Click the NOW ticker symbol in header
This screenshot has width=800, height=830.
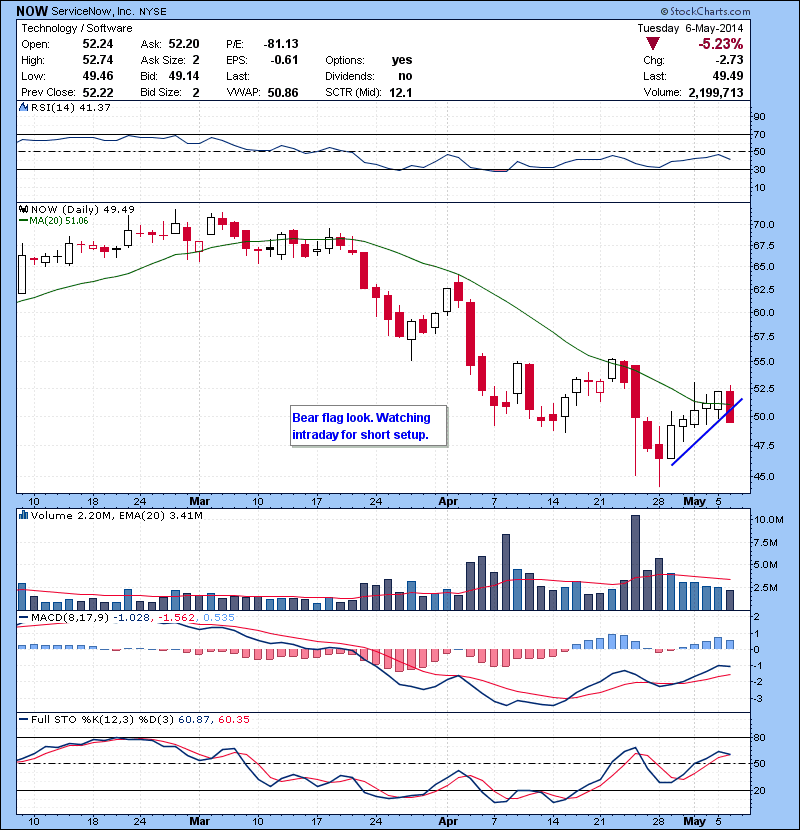tap(32, 11)
